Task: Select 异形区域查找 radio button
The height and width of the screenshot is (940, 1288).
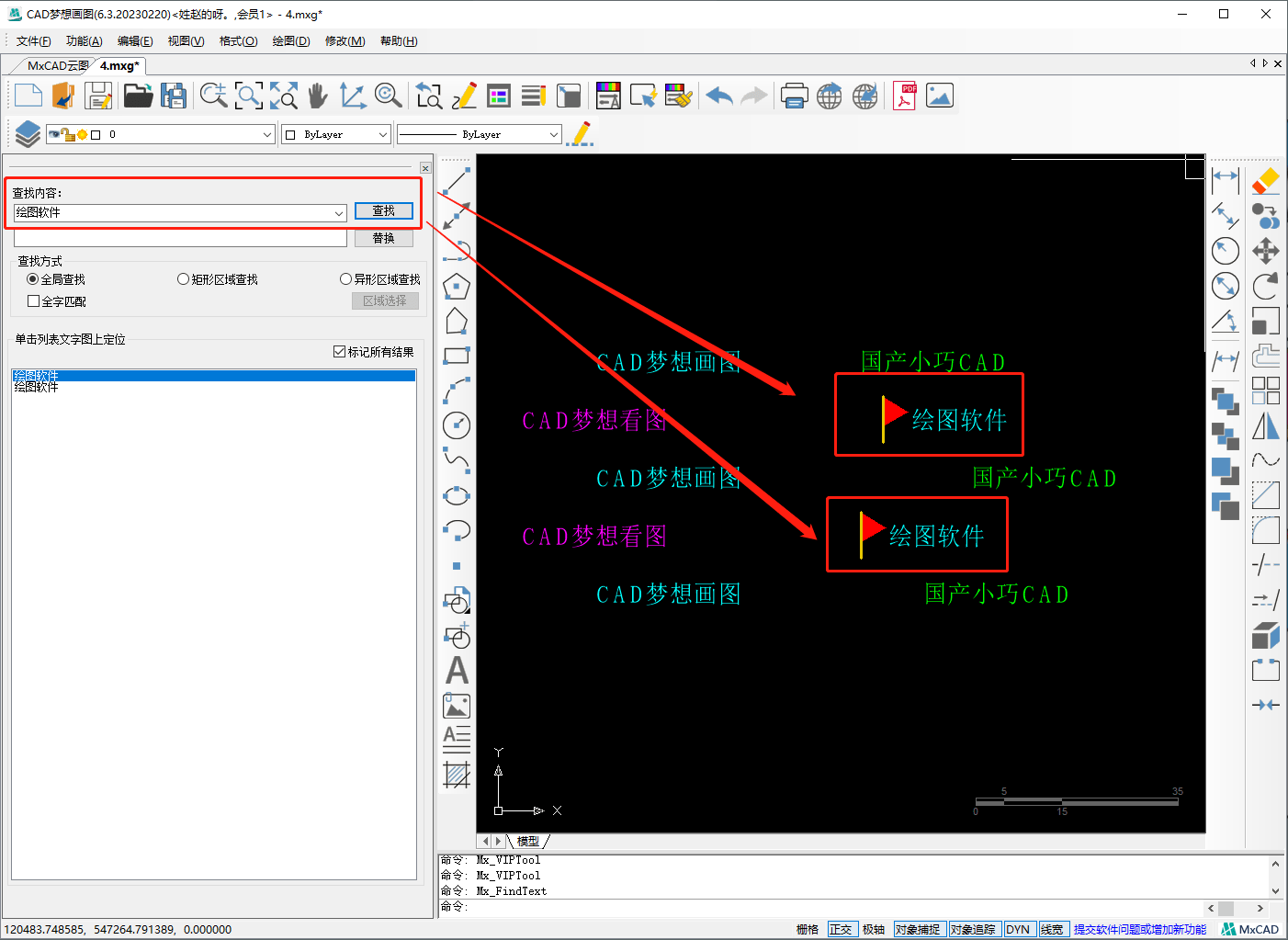Action: tap(380, 279)
